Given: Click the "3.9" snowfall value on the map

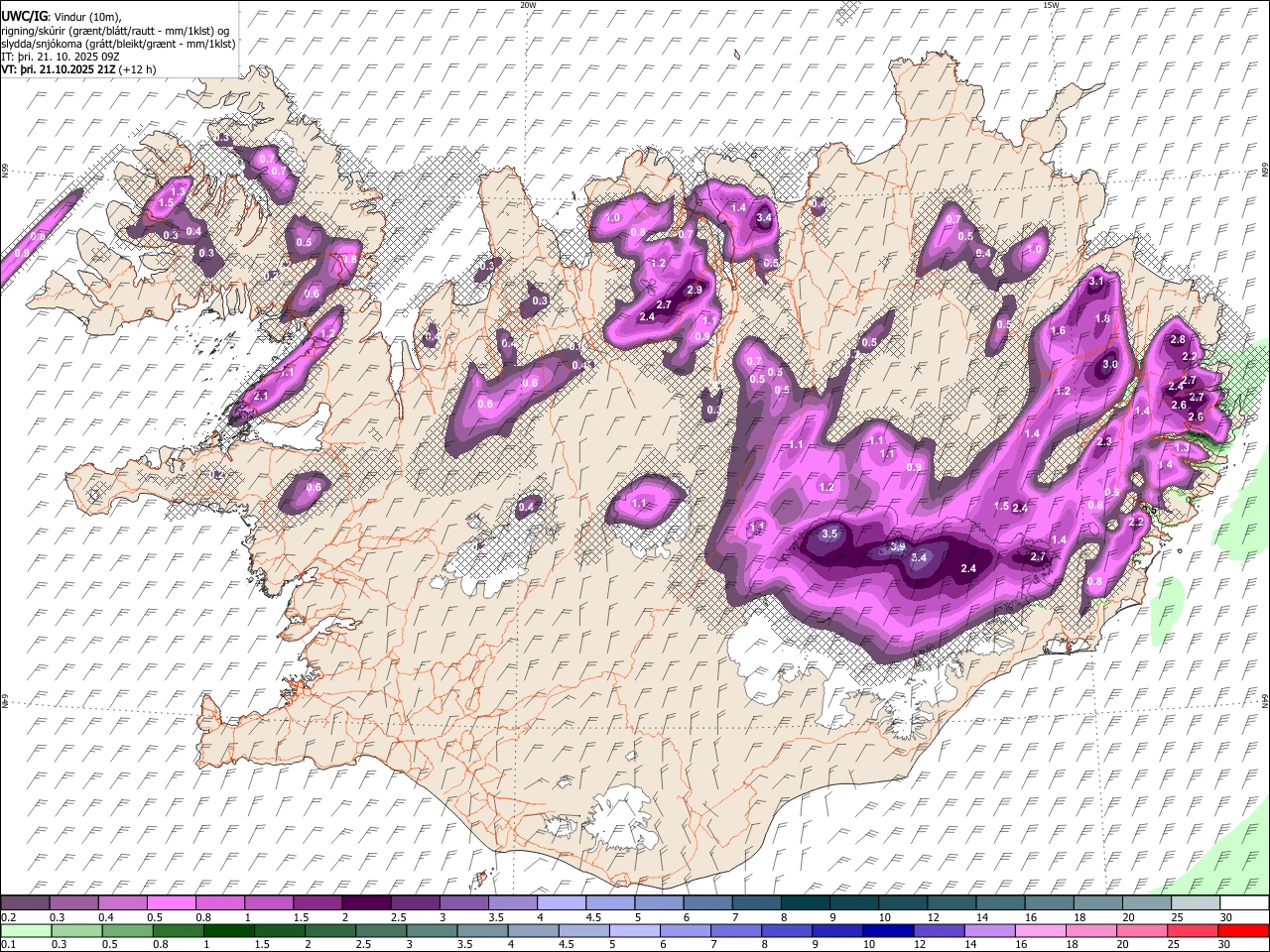Looking at the screenshot, I should coord(897,546).
